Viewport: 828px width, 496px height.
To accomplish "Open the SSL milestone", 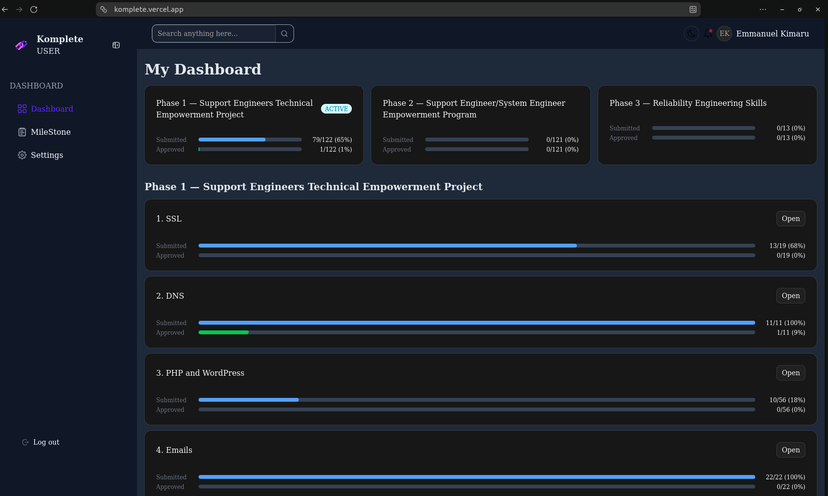I will [x=790, y=219].
